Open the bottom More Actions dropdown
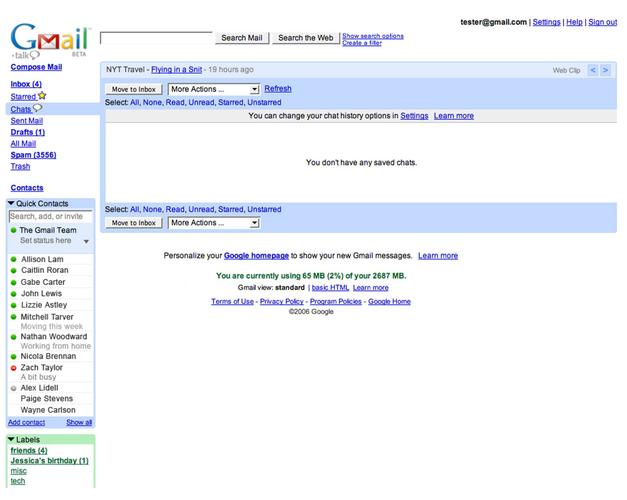627x500 pixels. [x=213, y=223]
